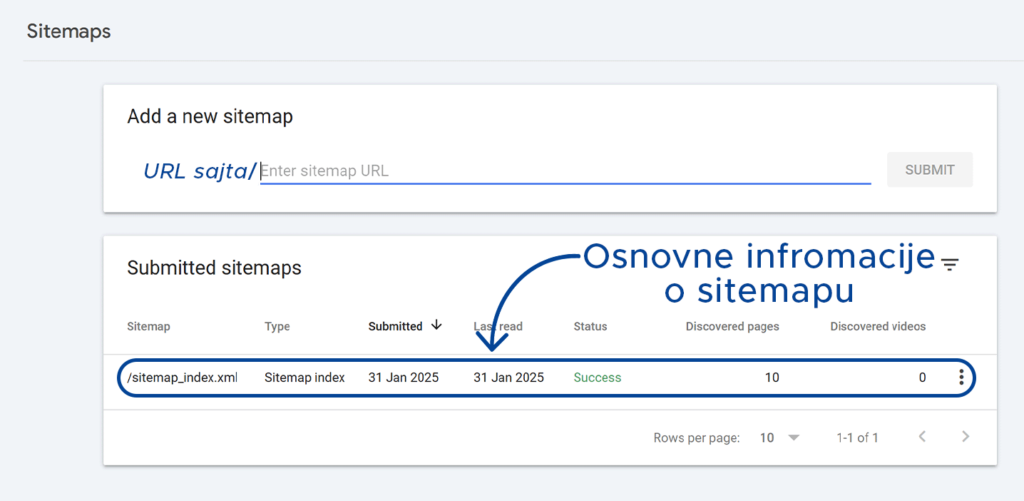
Task: Click the Discovered videos column header
Action: coord(878,327)
